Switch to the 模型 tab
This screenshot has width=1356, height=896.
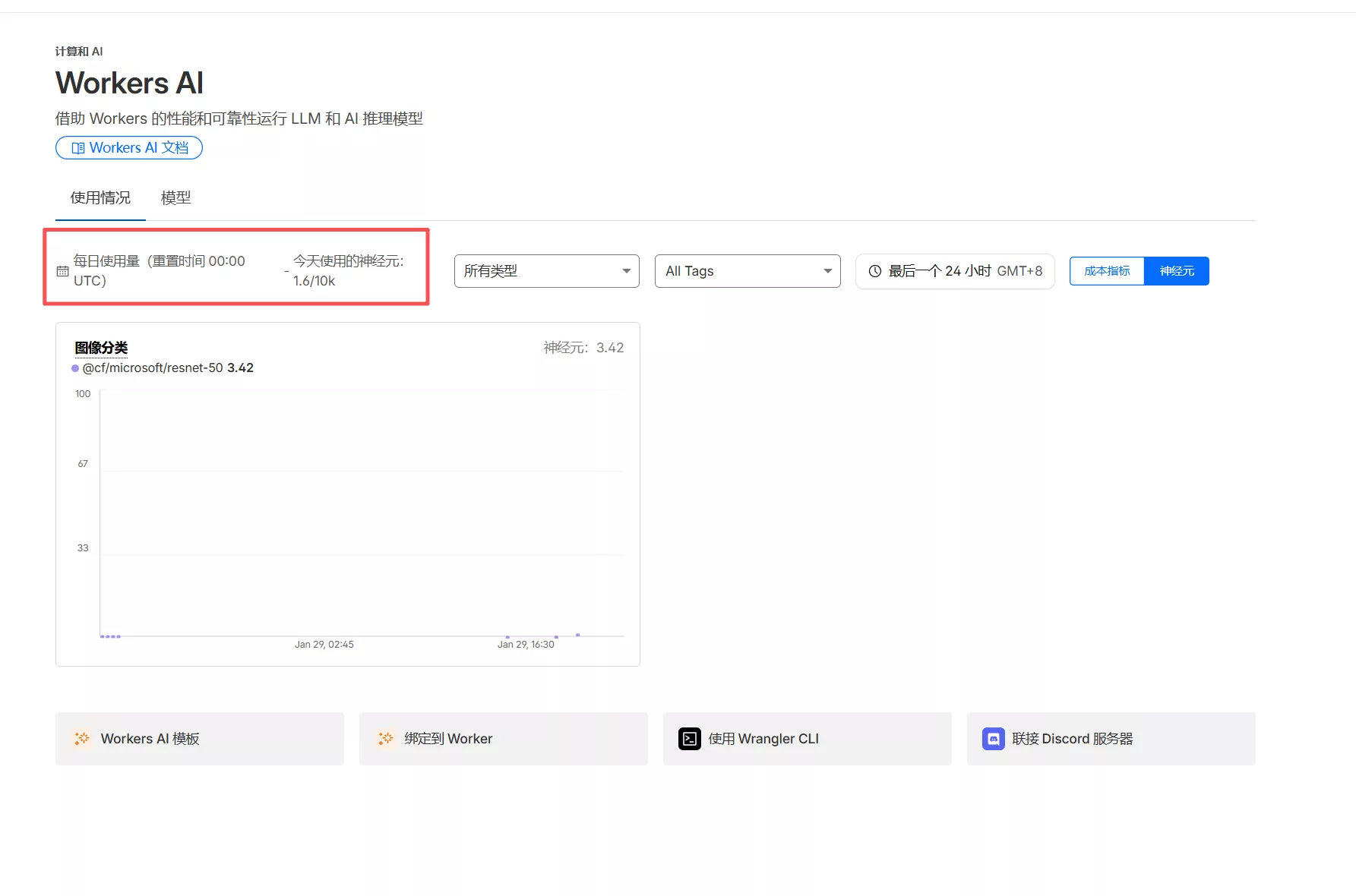175,197
